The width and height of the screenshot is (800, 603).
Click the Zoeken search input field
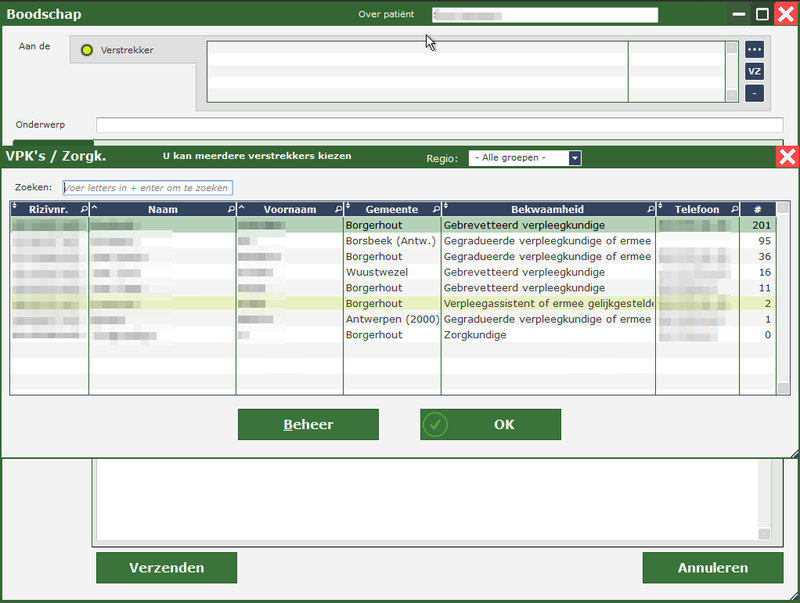pyautogui.click(x=147, y=188)
